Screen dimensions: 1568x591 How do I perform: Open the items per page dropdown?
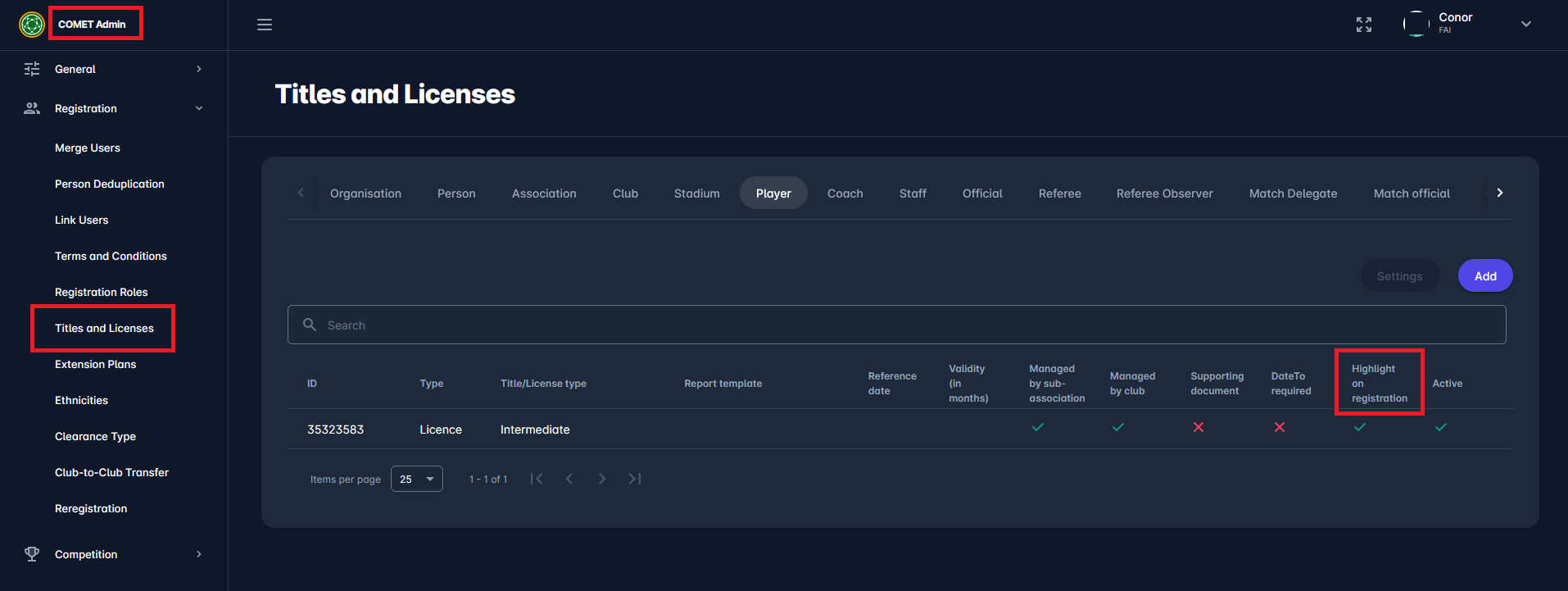[x=416, y=479]
